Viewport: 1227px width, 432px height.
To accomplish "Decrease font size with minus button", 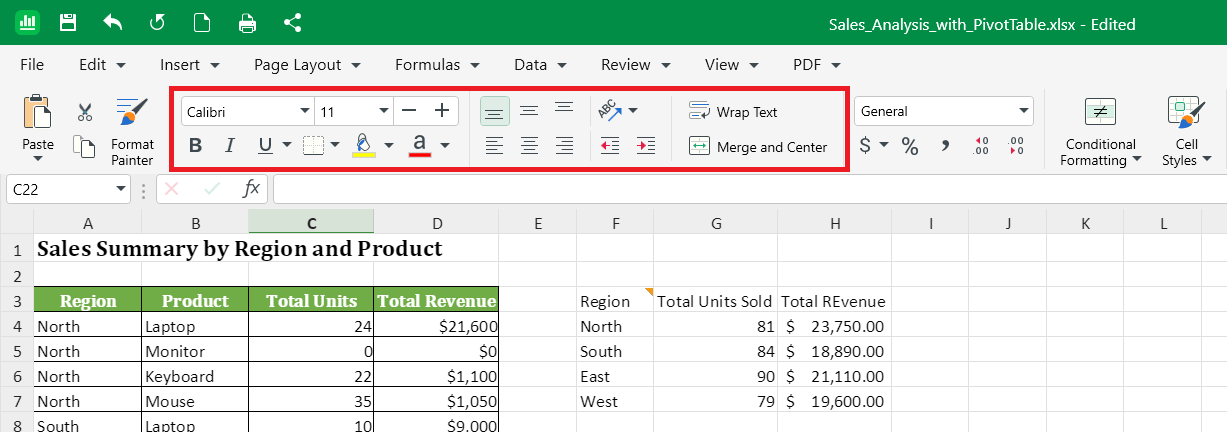I will 407,111.
